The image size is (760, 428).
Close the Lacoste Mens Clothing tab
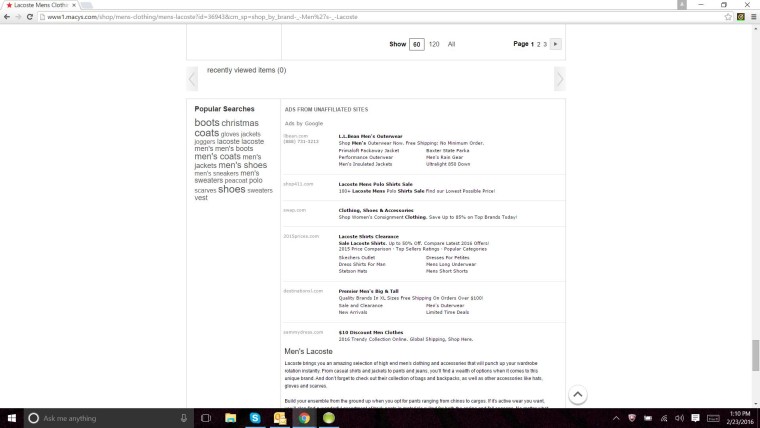(x=74, y=5)
